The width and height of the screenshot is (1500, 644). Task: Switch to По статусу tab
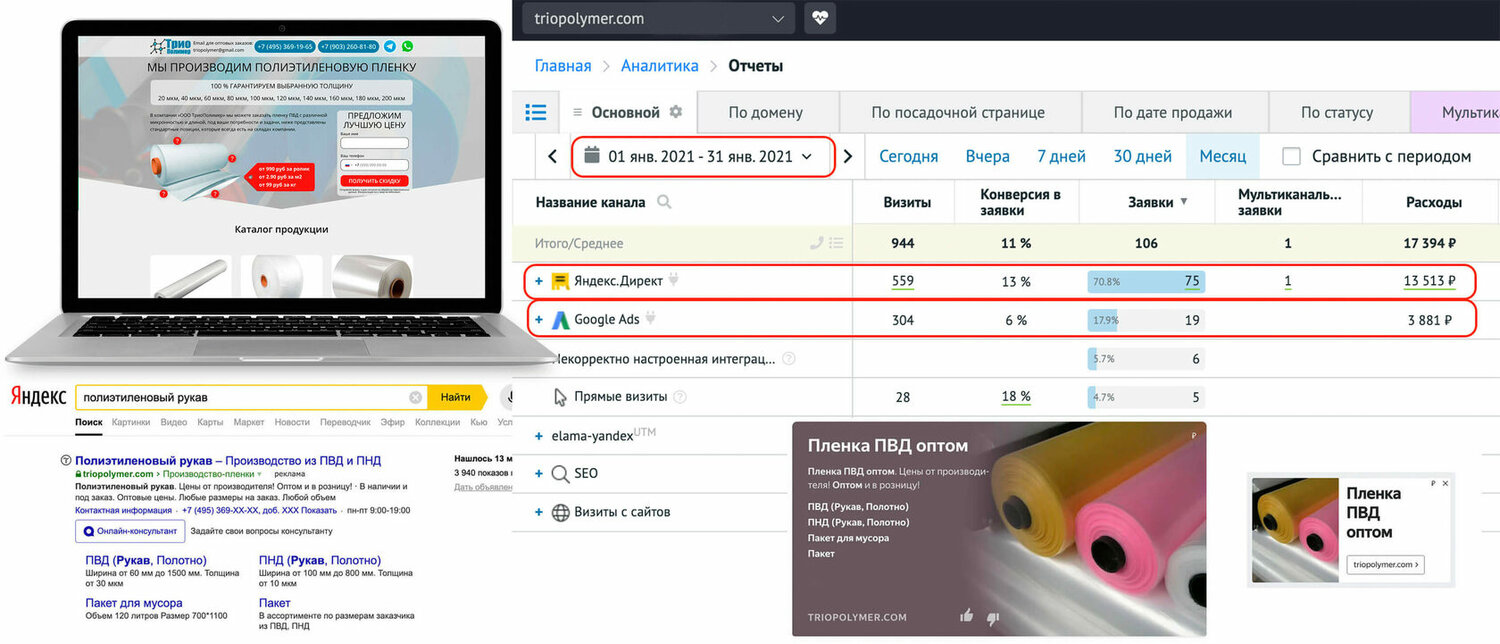(x=1337, y=113)
